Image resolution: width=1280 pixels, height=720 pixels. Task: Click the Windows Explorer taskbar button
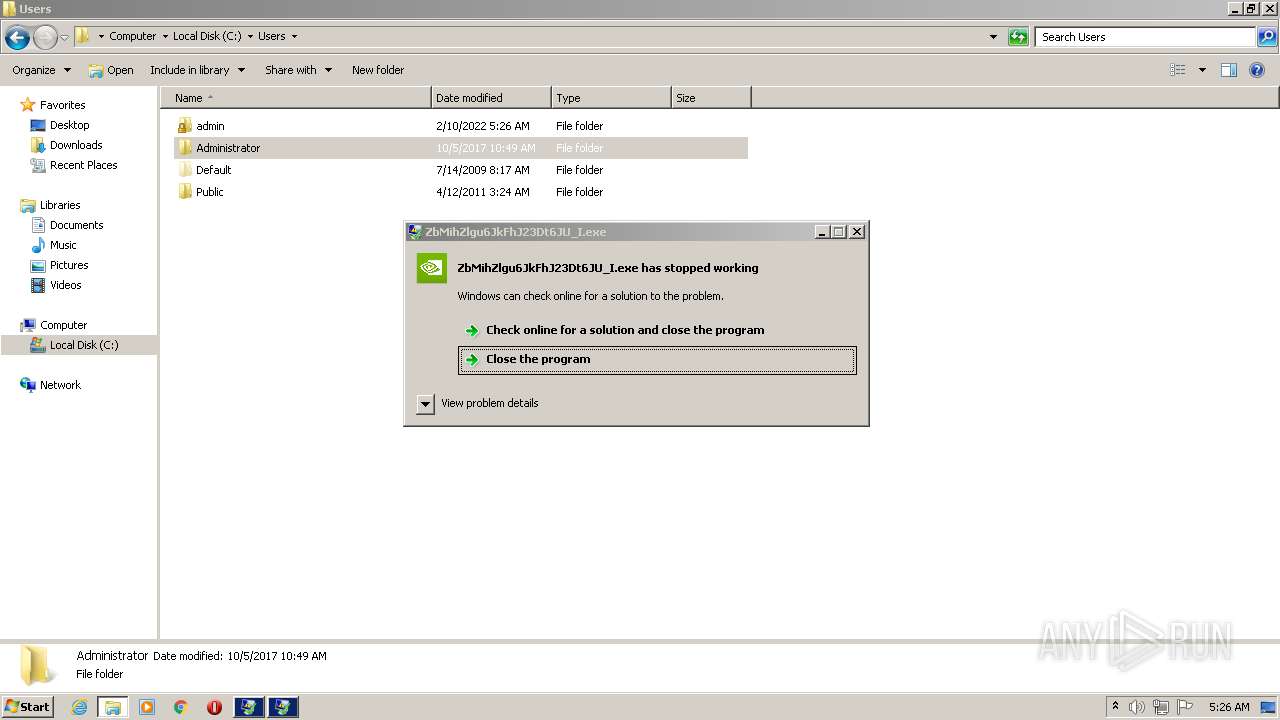coord(113,707)
